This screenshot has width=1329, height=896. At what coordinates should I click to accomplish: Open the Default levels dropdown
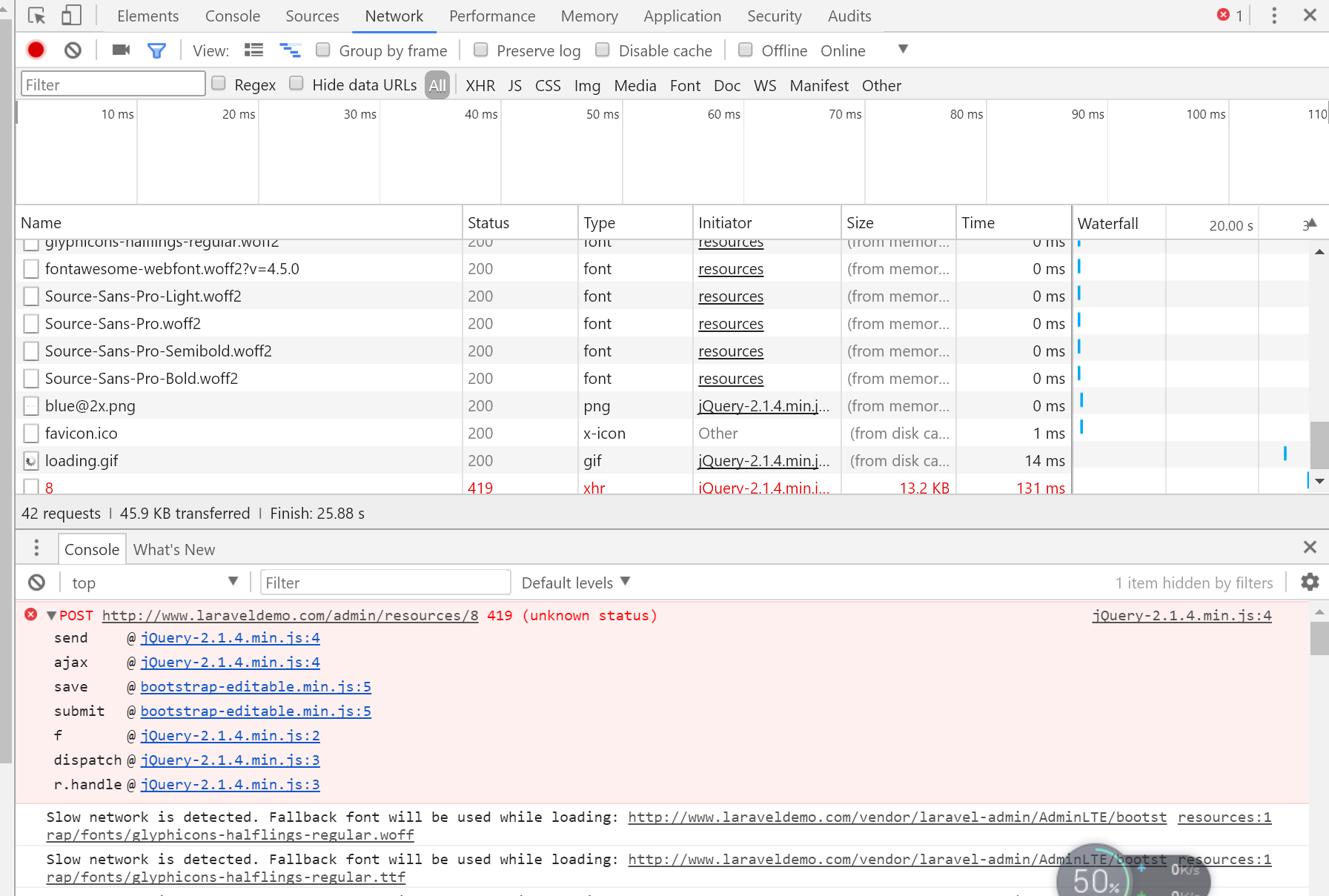tap(574, 583)
